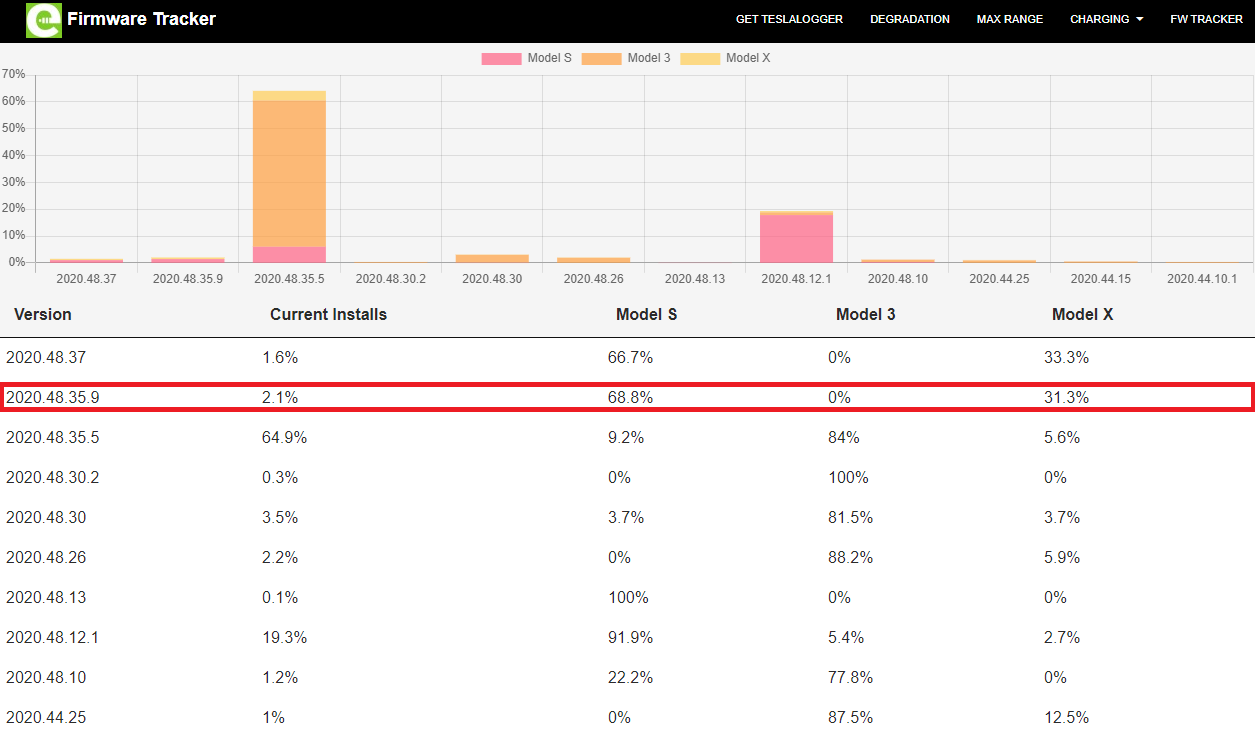Screen dimensions: 1255x737
Task: Click the 87.5% Model 3 value
Action: pos(850,717)
